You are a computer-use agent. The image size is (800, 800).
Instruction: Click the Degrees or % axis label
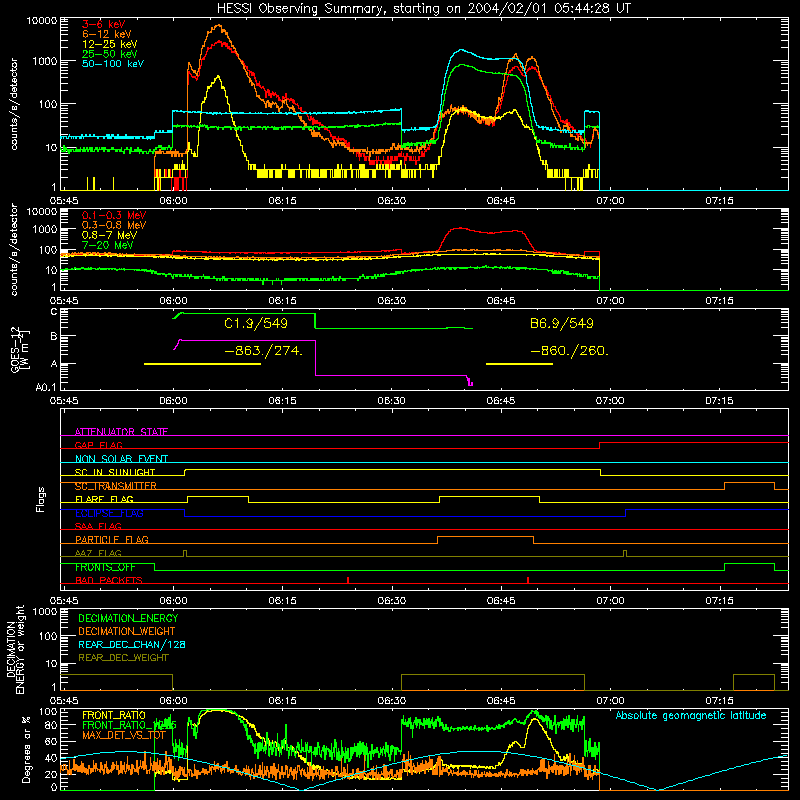(26, 749)
